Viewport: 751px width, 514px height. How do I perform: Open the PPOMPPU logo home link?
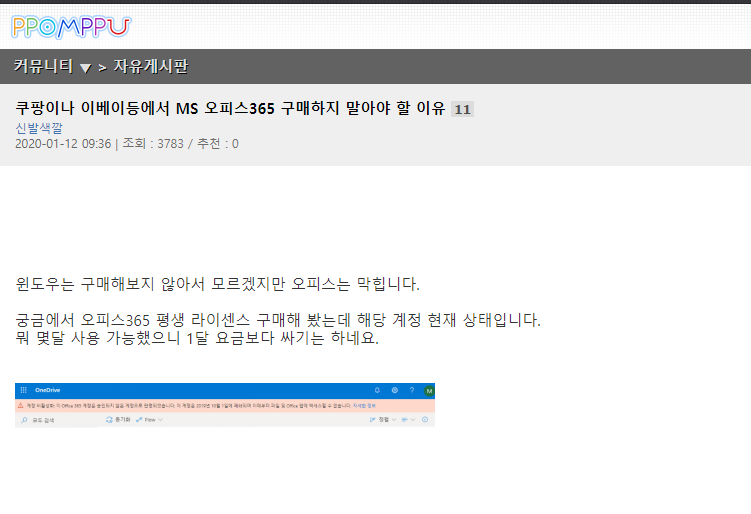tap(71, 27)
